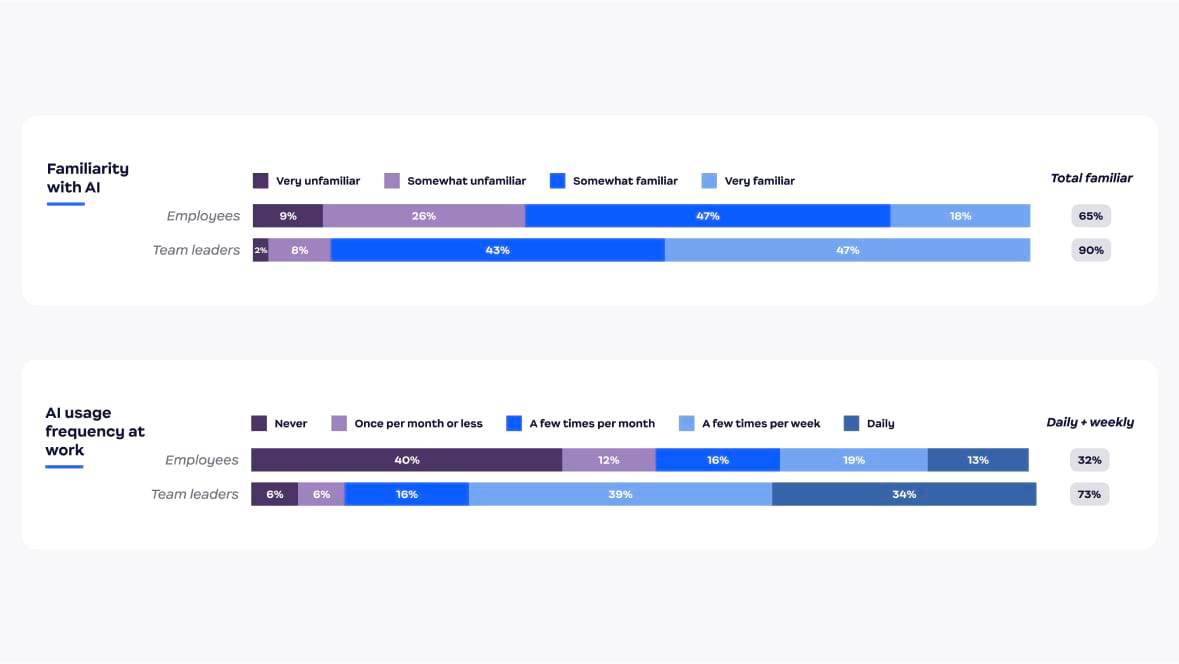Click the Somewhat unfamiliar legend swatch
Viewport: 1179px width, 664px height.
pyautogui.click(x=392, y=181)
